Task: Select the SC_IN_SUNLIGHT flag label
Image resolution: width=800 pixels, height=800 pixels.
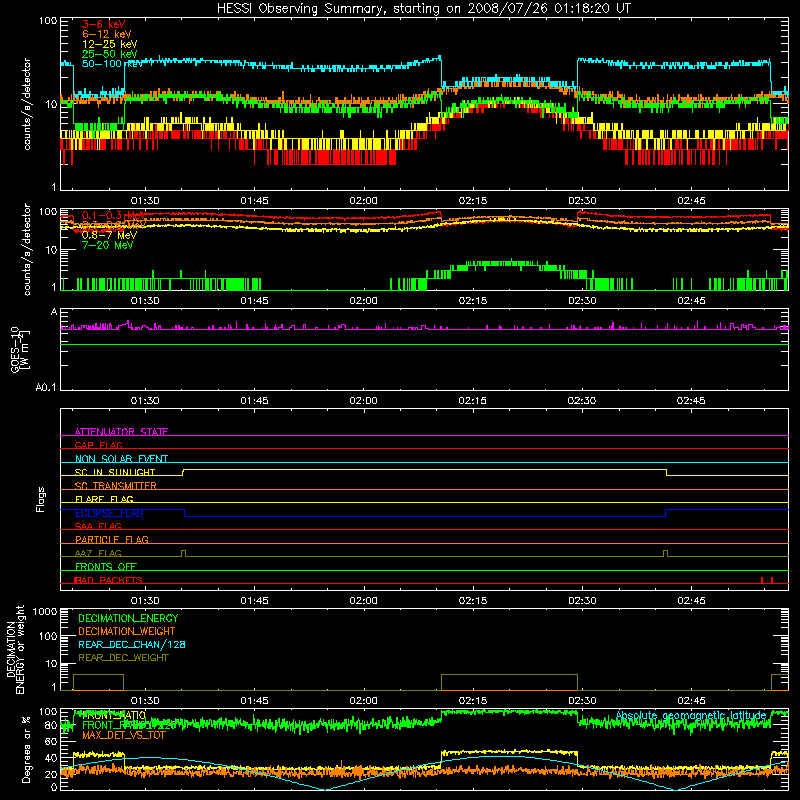Action: point(115,472)
